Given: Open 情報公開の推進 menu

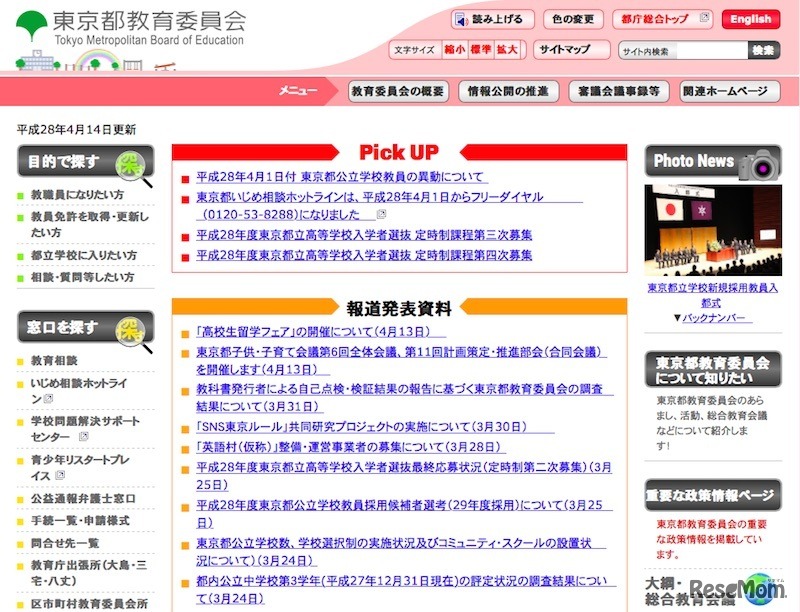Looking at the screenshot, I should 508,92.
